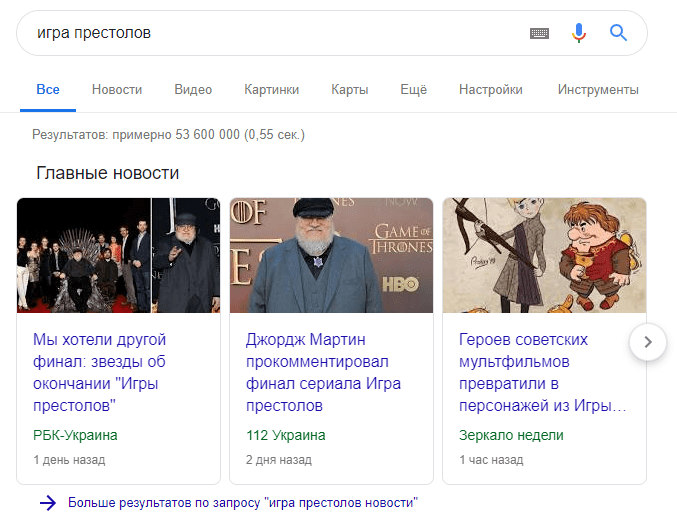Switch to the Новости tab
The width and height of the screenshot is (677, 525).
117,89
